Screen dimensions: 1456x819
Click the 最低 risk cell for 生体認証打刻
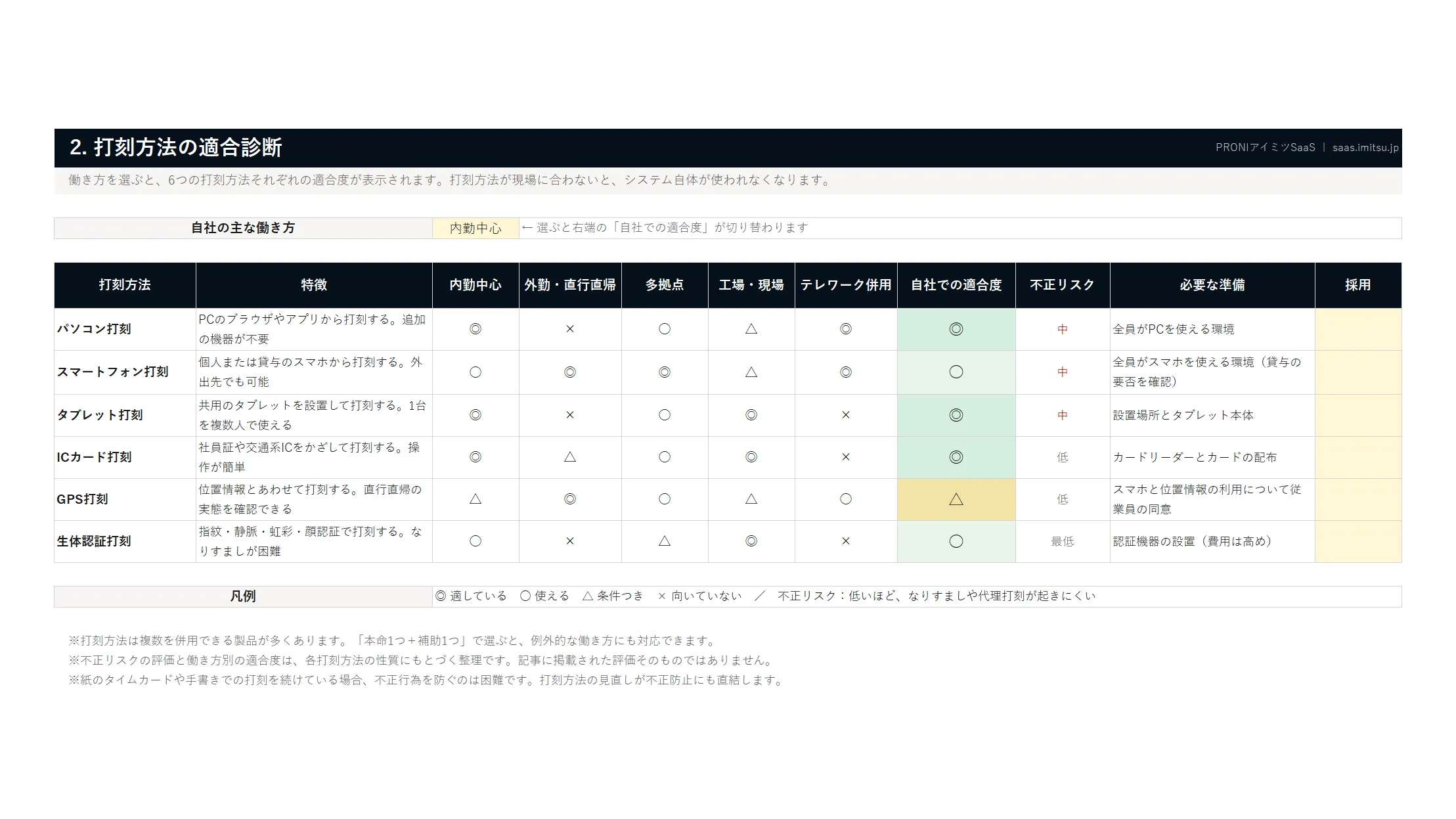click(1063, 541)
